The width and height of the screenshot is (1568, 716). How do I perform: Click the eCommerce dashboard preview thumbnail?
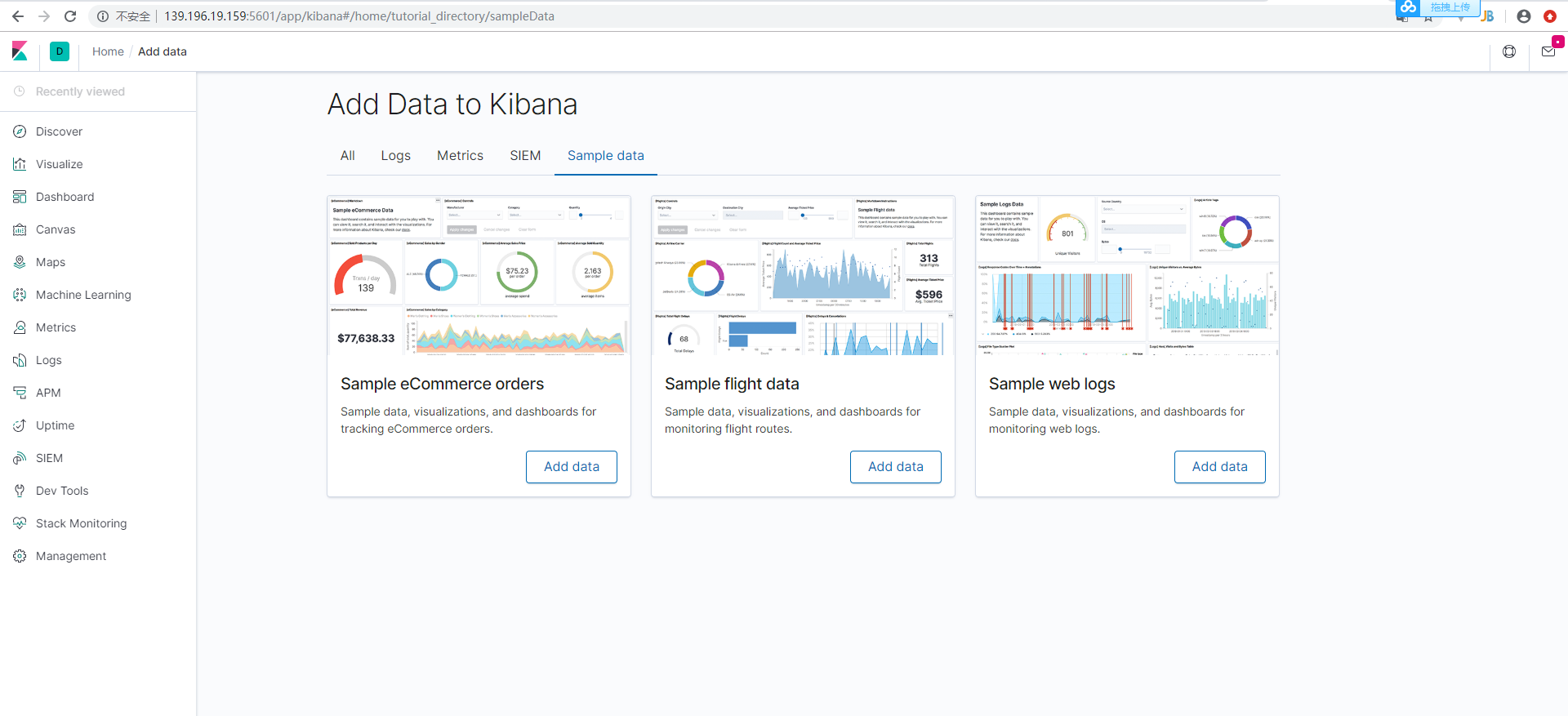[x=479, y=276]
